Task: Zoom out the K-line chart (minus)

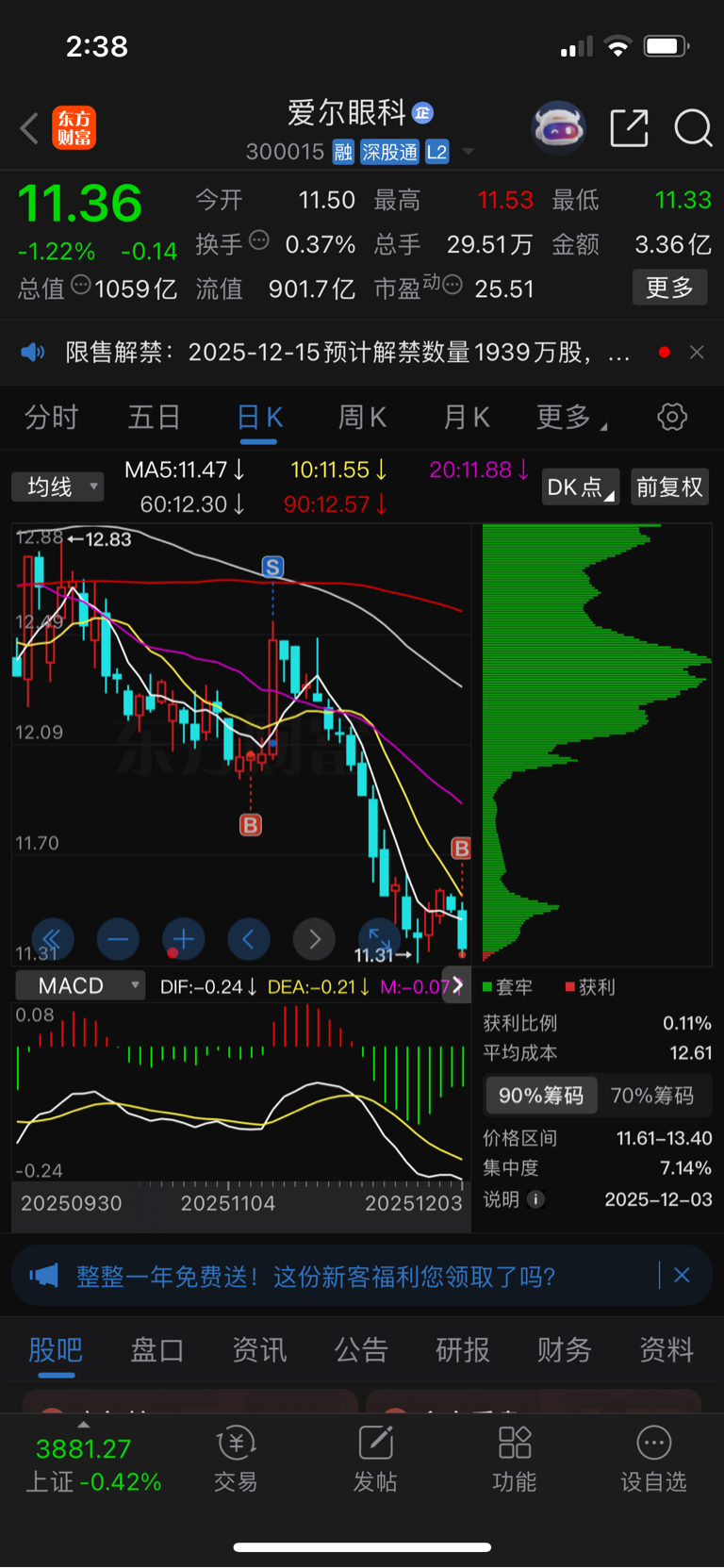Action: [118, 939]
